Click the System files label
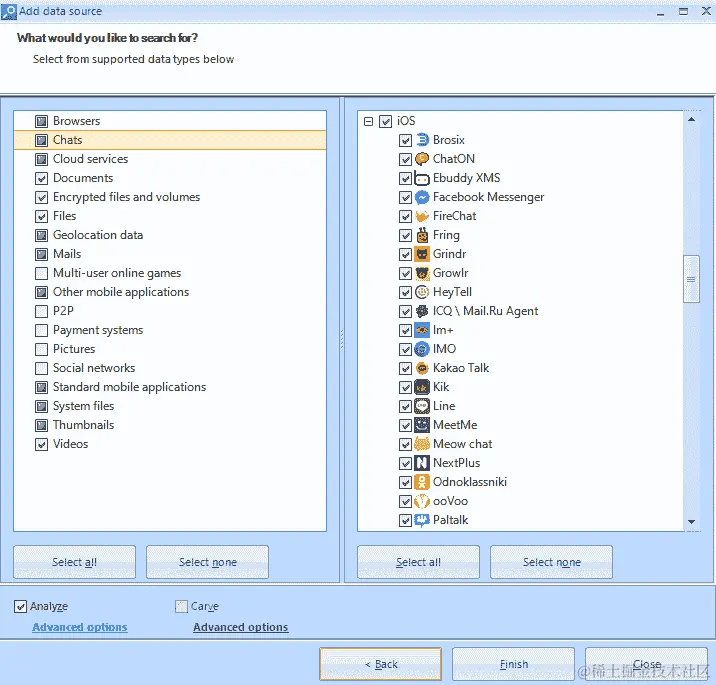This screenshot has height=685, width=716. (x=84, y=406)
